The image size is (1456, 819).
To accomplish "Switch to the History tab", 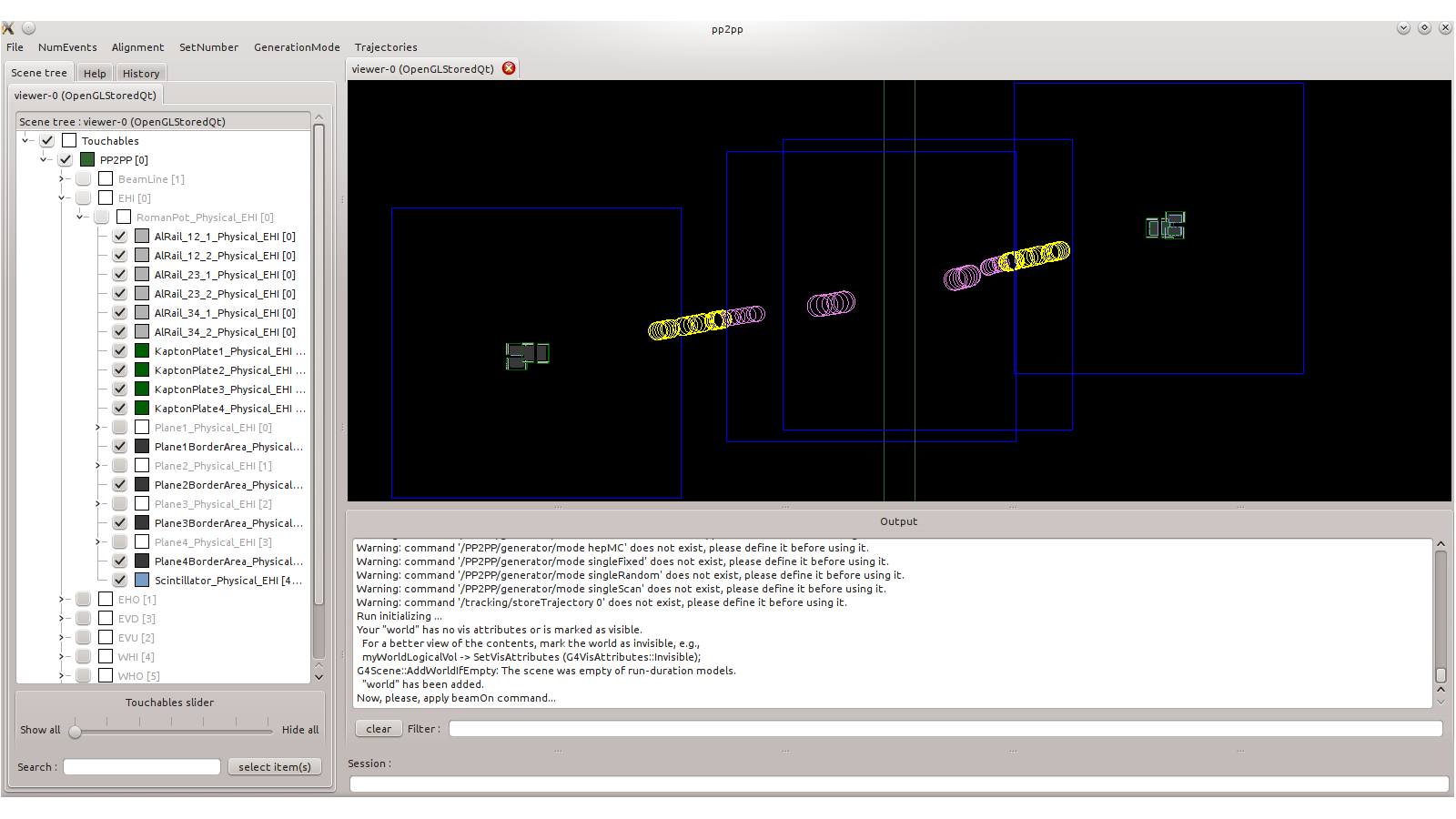I will 141,74.
